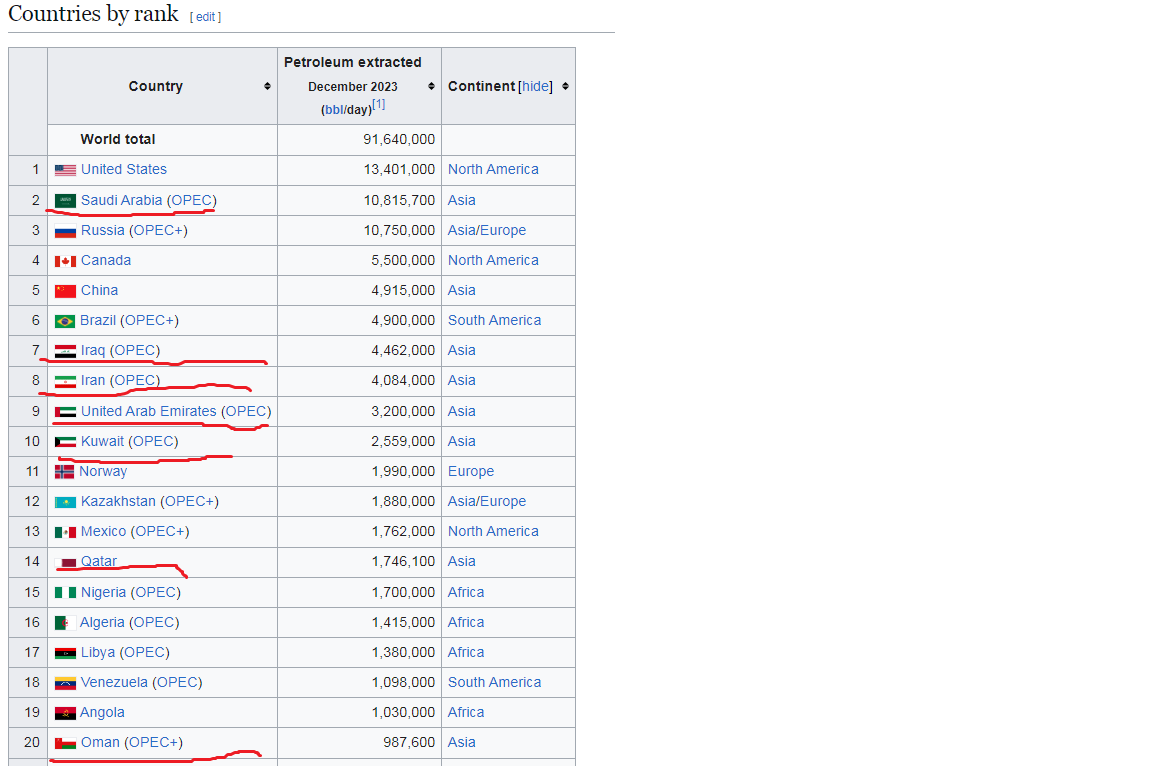Click the Libya flag icon
The width and height of the screenshot is (1152, 766).
click(x=65, y=653)
